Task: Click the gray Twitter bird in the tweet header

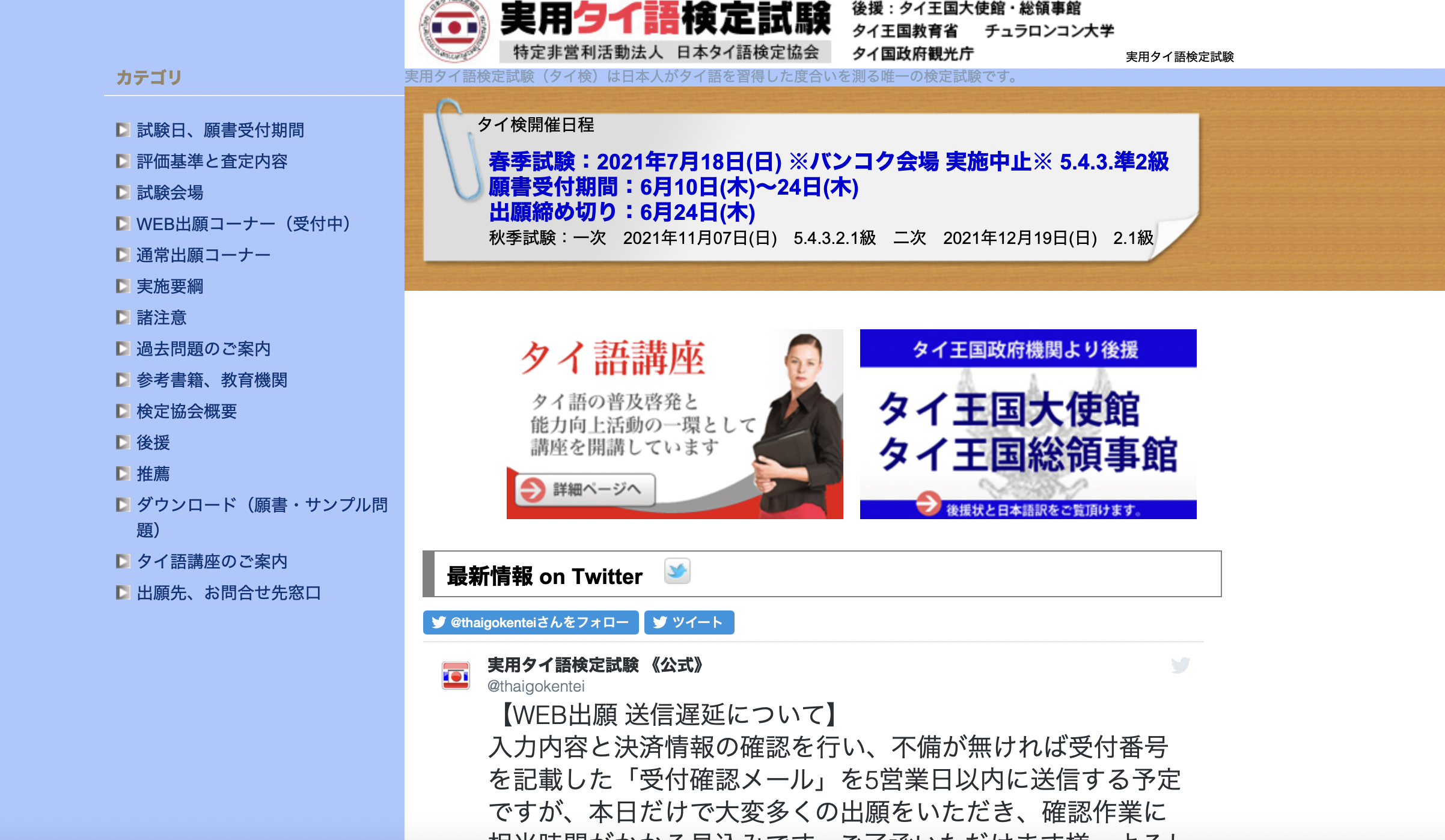Action: [x=1180, y=665]
